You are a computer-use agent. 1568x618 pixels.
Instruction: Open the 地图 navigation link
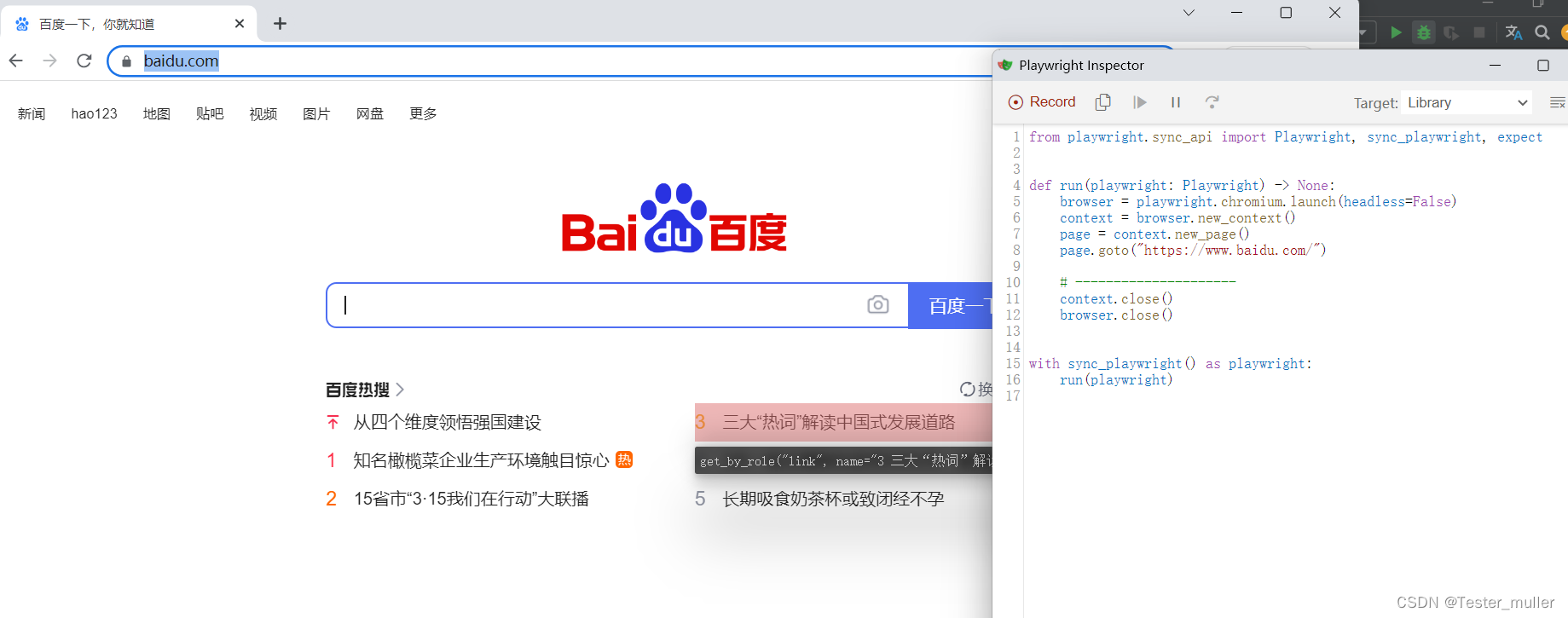[157, 114]
